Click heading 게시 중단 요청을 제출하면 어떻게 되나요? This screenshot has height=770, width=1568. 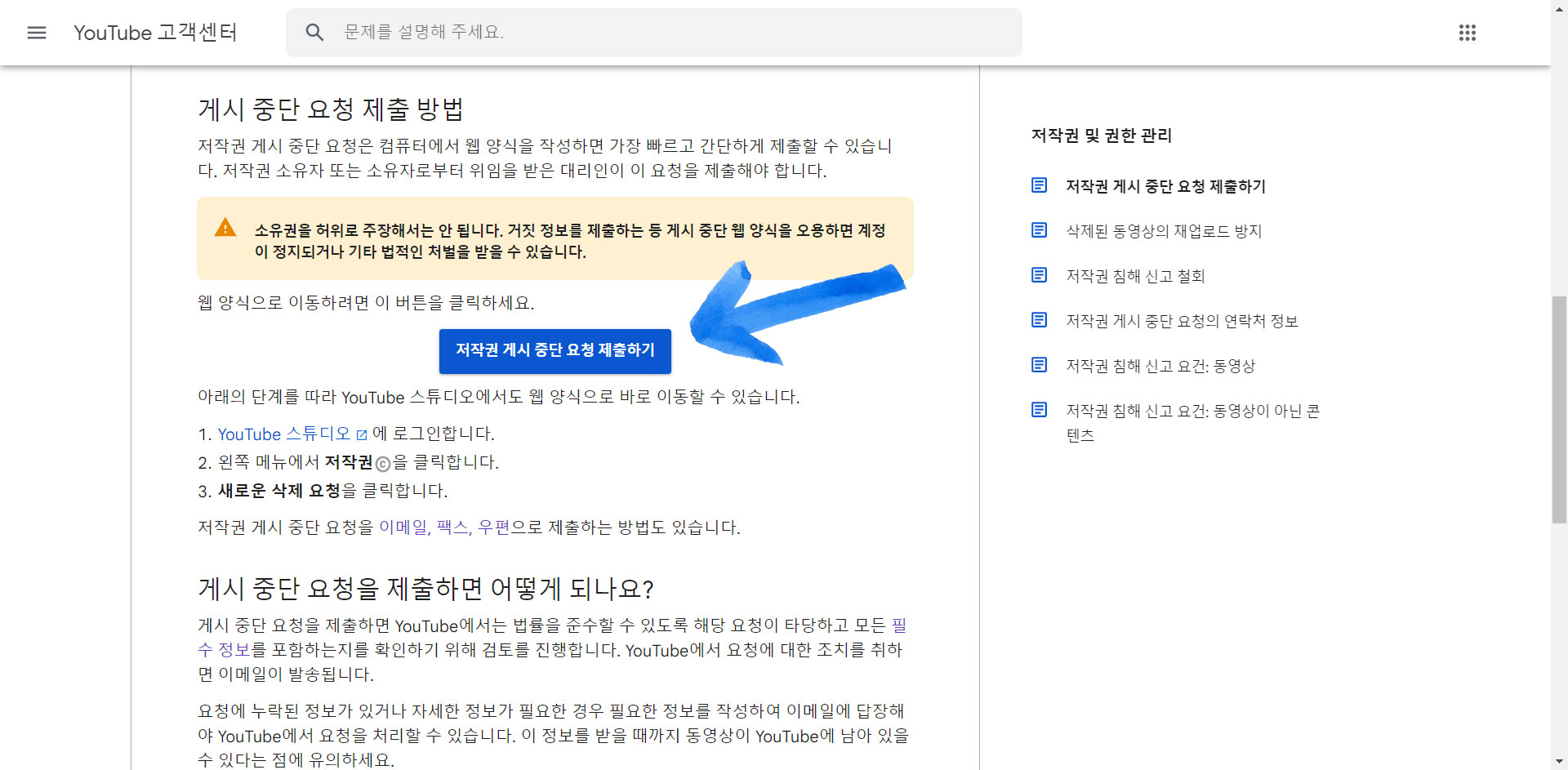pos(425,589)
